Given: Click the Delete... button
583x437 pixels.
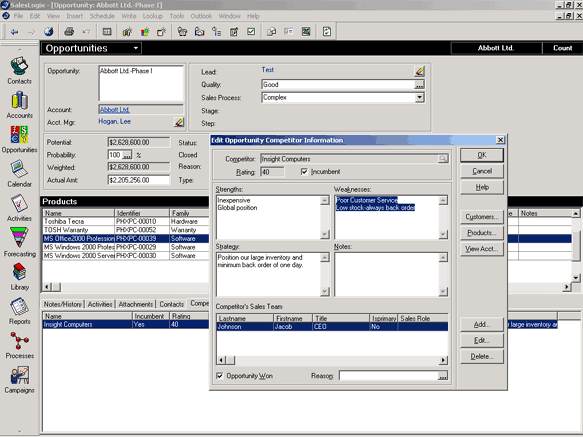Looking at the screenshot, I should [482, 357].
